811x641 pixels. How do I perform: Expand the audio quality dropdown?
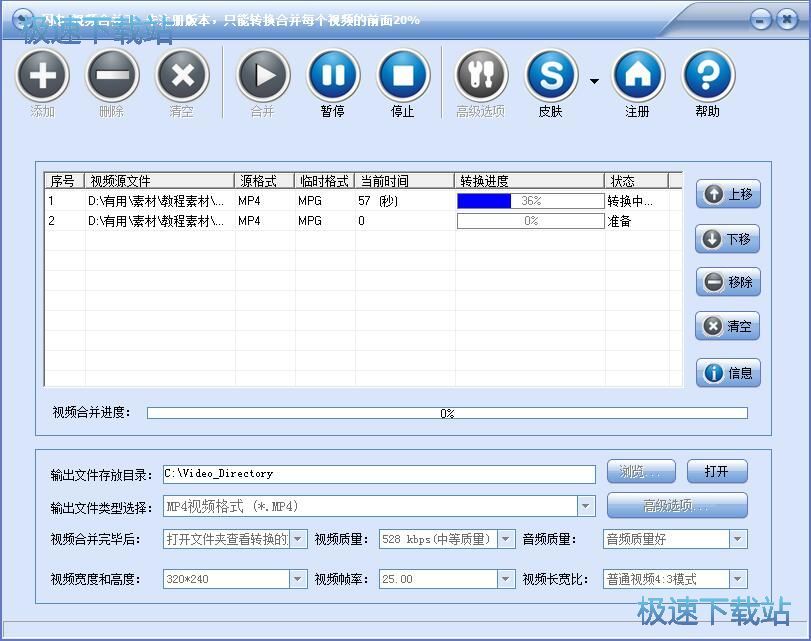[738, 540]
